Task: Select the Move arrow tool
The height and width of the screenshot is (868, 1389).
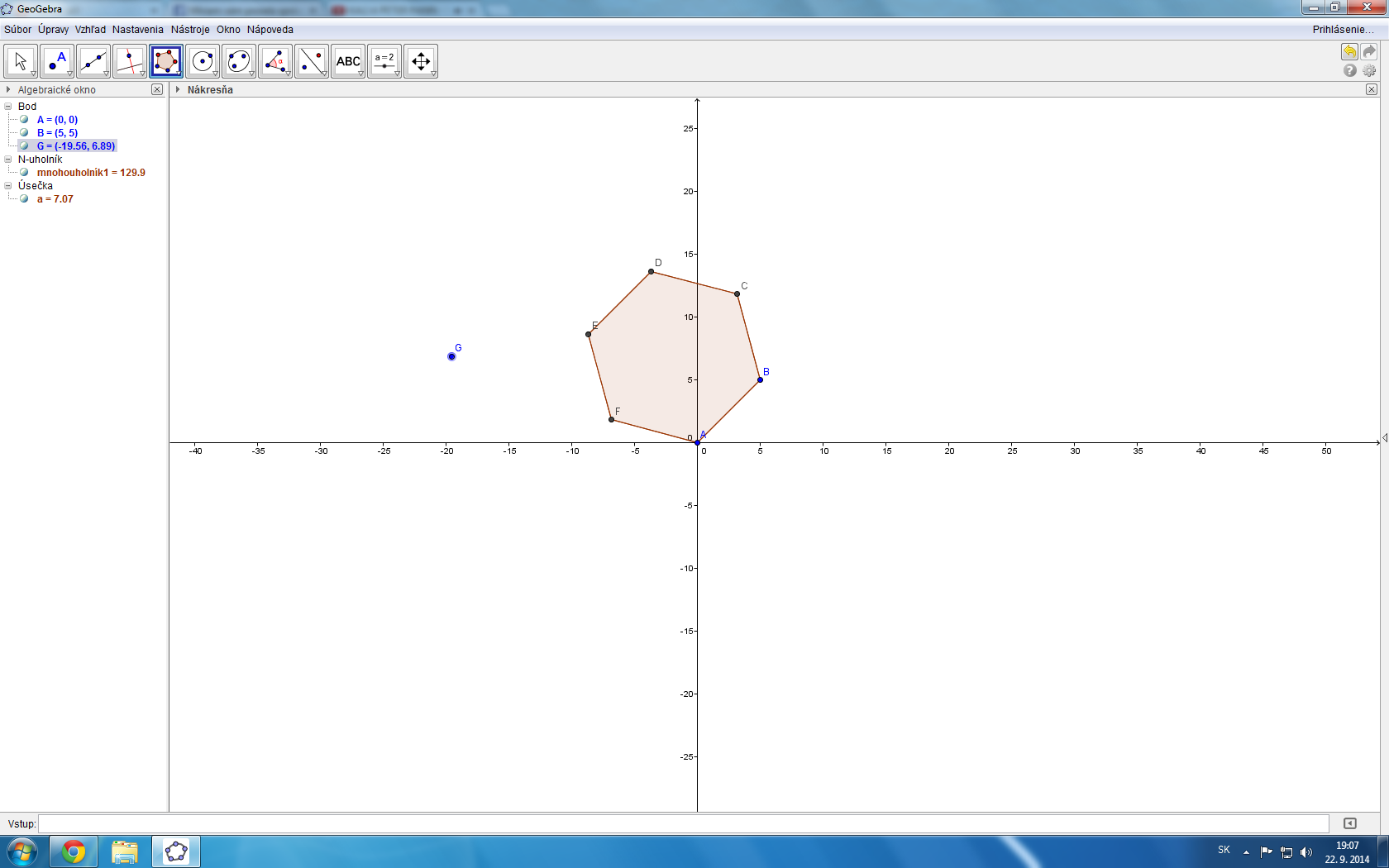Action: [21, 61]
